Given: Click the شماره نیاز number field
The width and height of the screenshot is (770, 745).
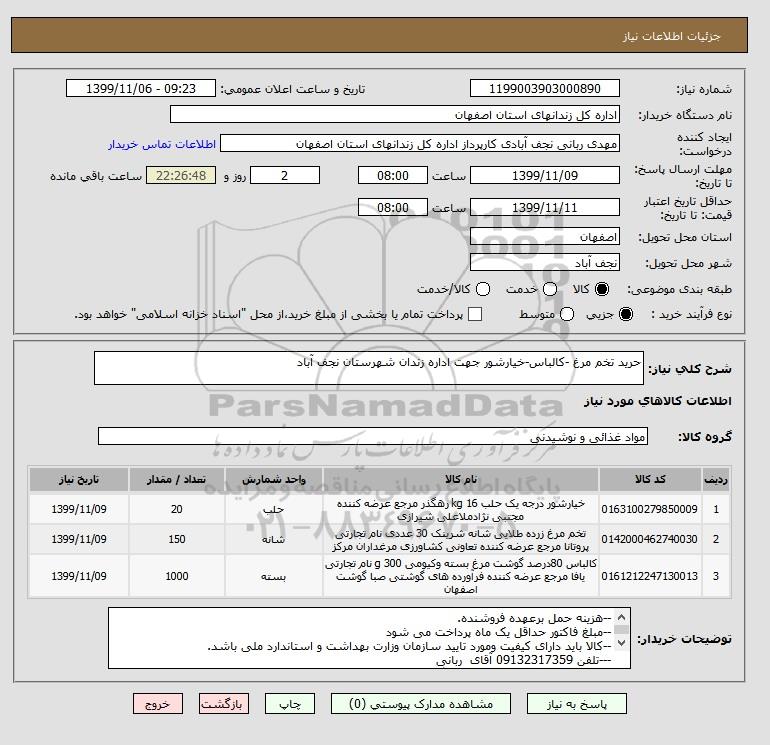Looking at the screenshot, I should coord(545,88).
